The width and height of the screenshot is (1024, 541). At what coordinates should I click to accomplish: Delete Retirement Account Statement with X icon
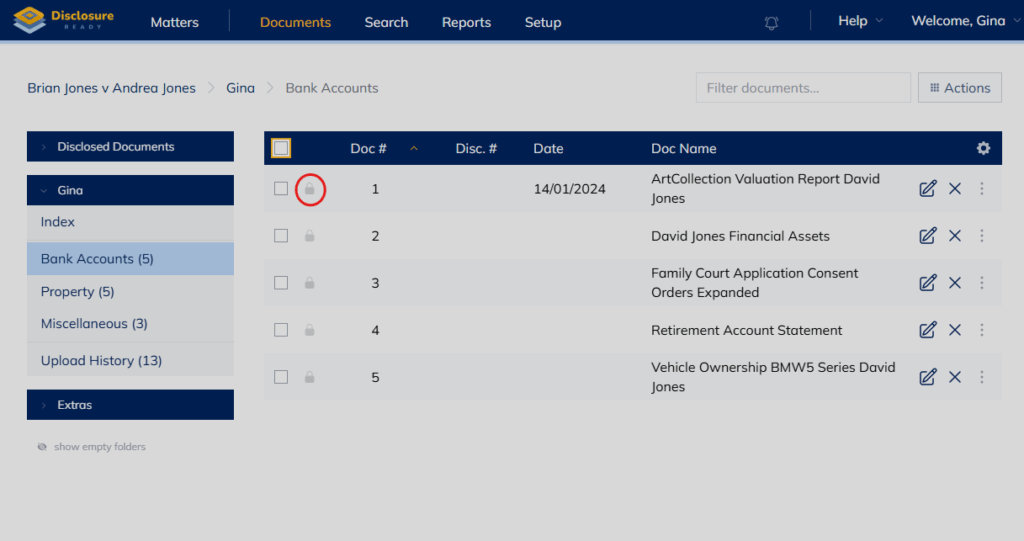point(955,330)
